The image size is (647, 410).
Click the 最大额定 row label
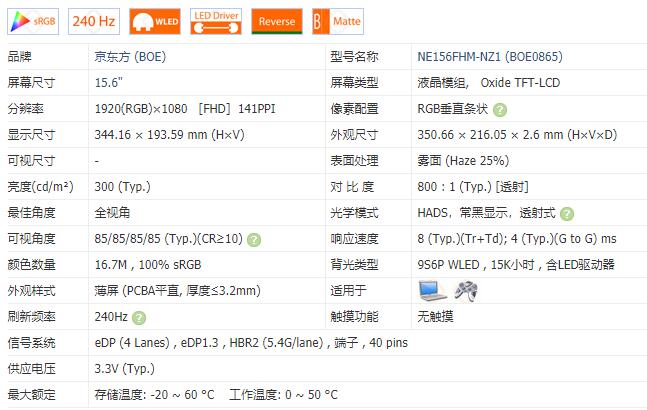click(x=31, y=394)
